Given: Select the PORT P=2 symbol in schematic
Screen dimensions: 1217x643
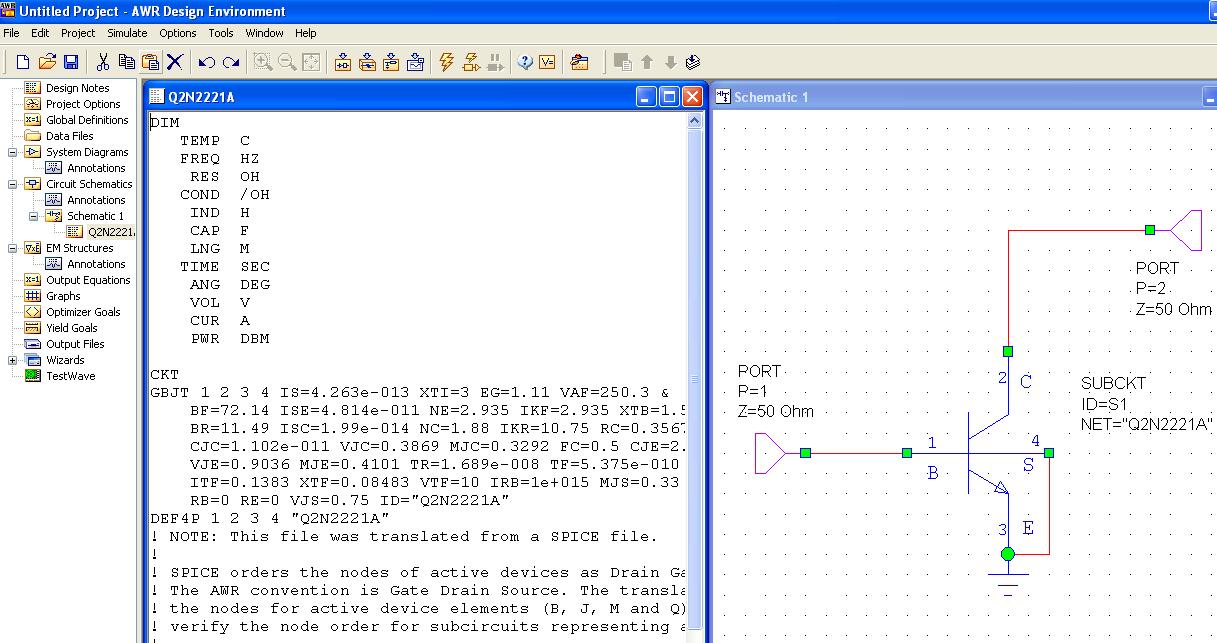Looking at the screenshot, I should [x=1186, y=230].
